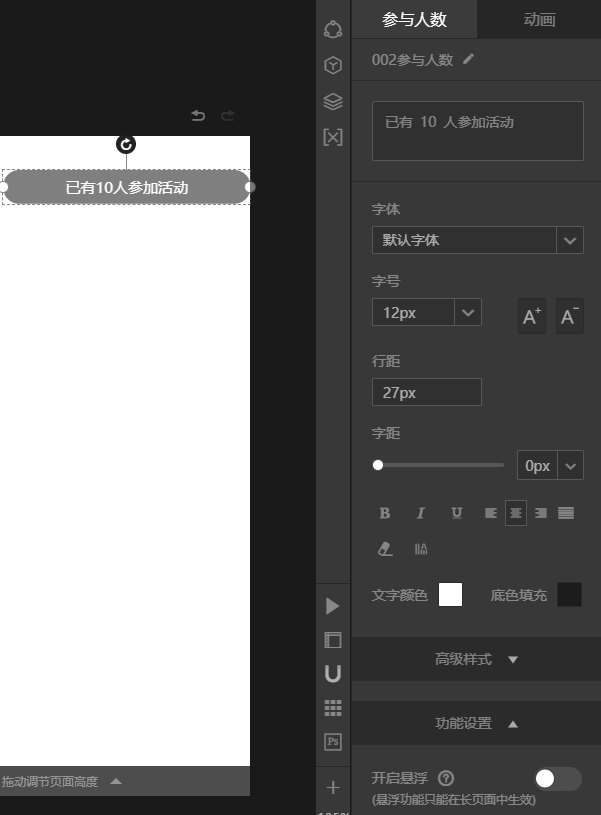Screen dimensions: 601x815
Task: Align text right
Action: click(541, 513)
